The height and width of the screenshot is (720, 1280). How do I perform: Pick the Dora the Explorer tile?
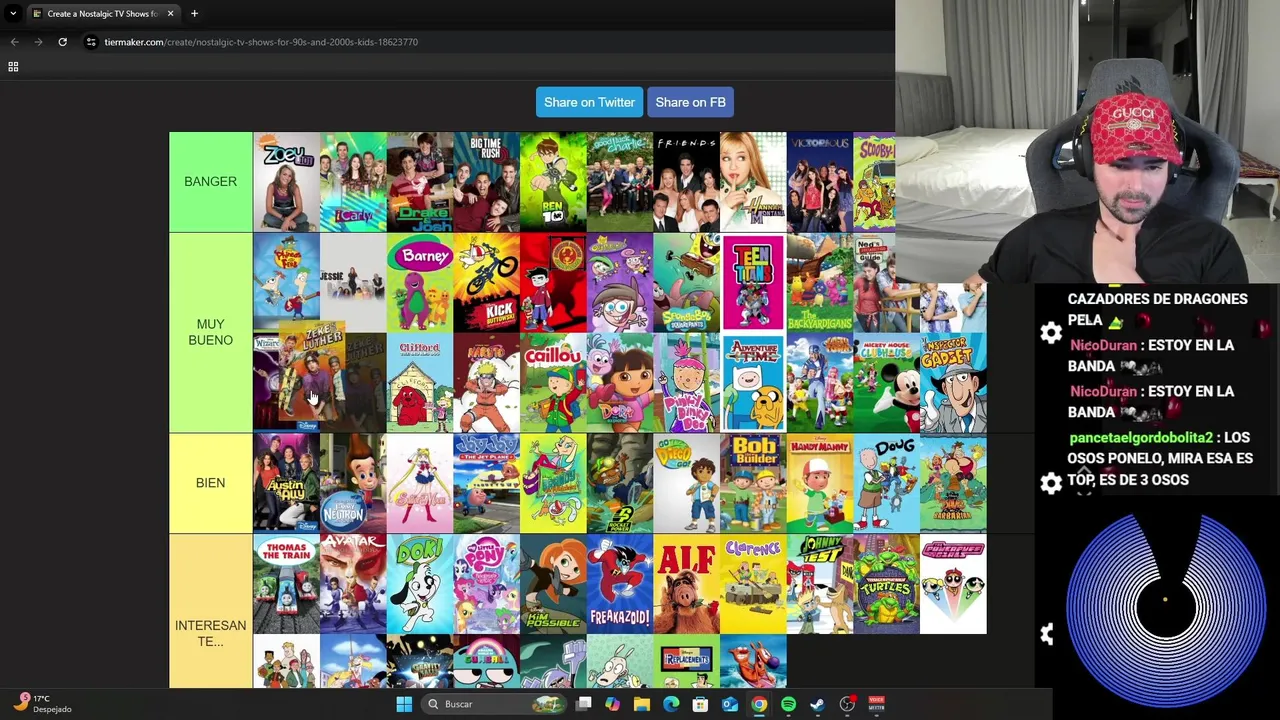pyautogui.click(x=620, y=383)
